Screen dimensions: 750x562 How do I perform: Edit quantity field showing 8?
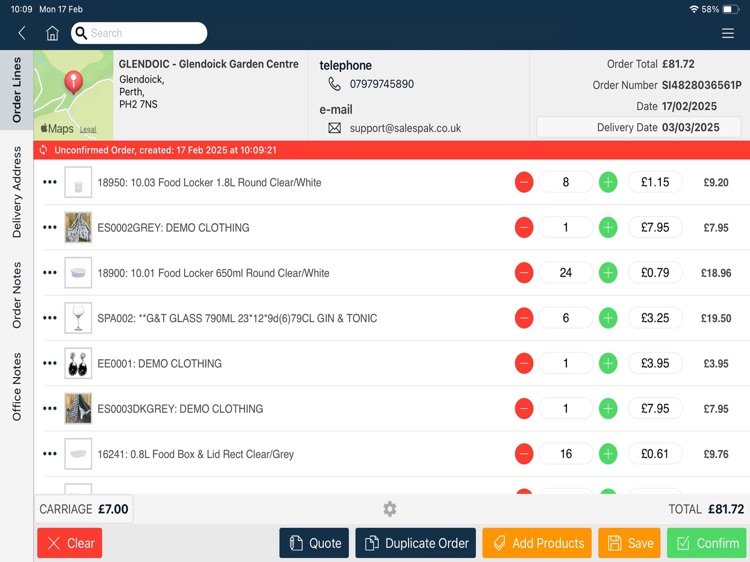pos(566,182)
